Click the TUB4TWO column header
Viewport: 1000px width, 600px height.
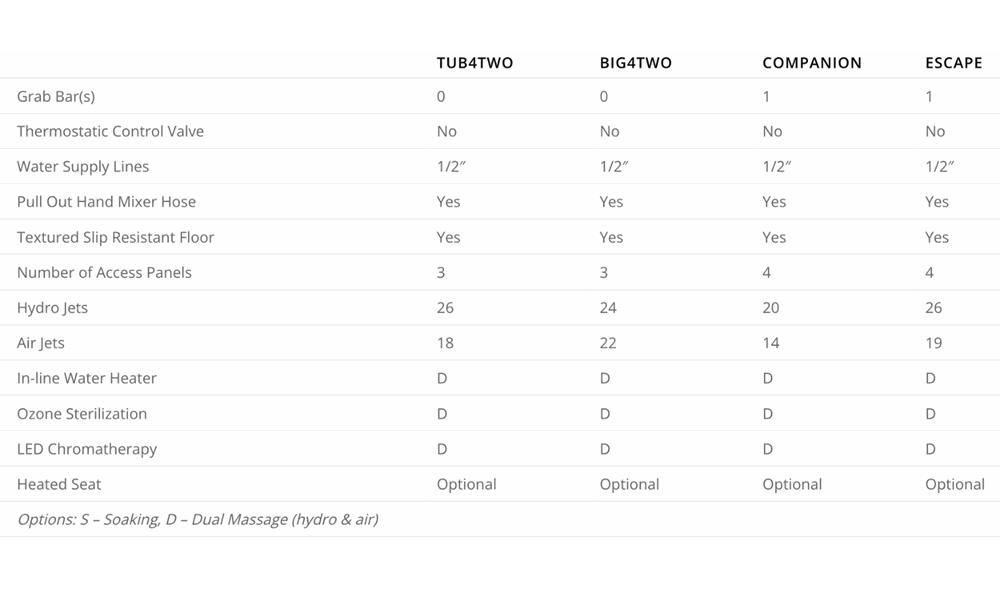474,62
